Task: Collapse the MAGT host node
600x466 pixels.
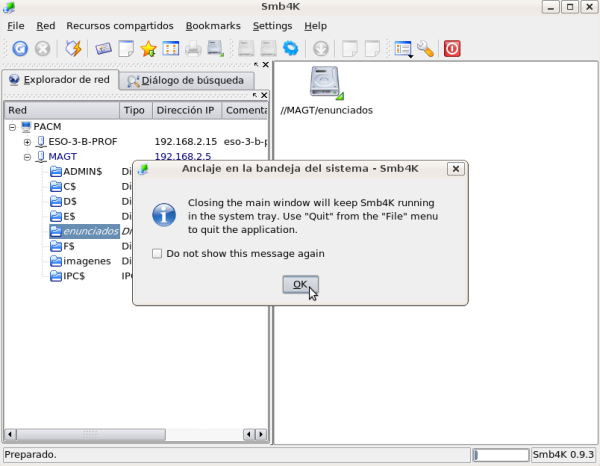Action: click(28, 157)
